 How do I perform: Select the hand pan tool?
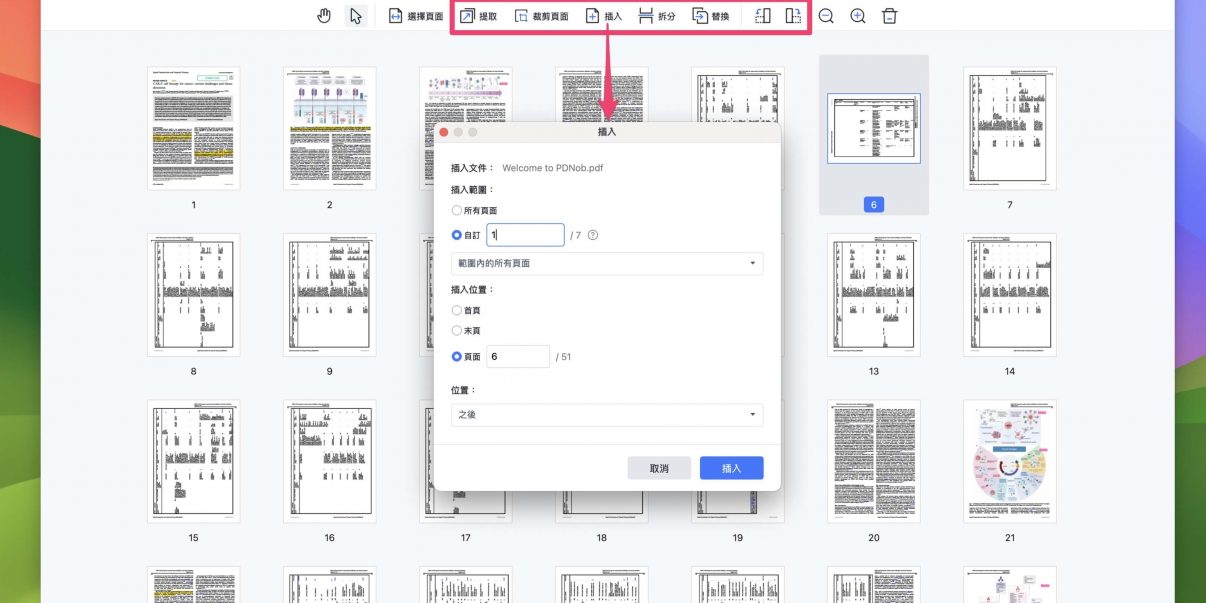point(324,16)
